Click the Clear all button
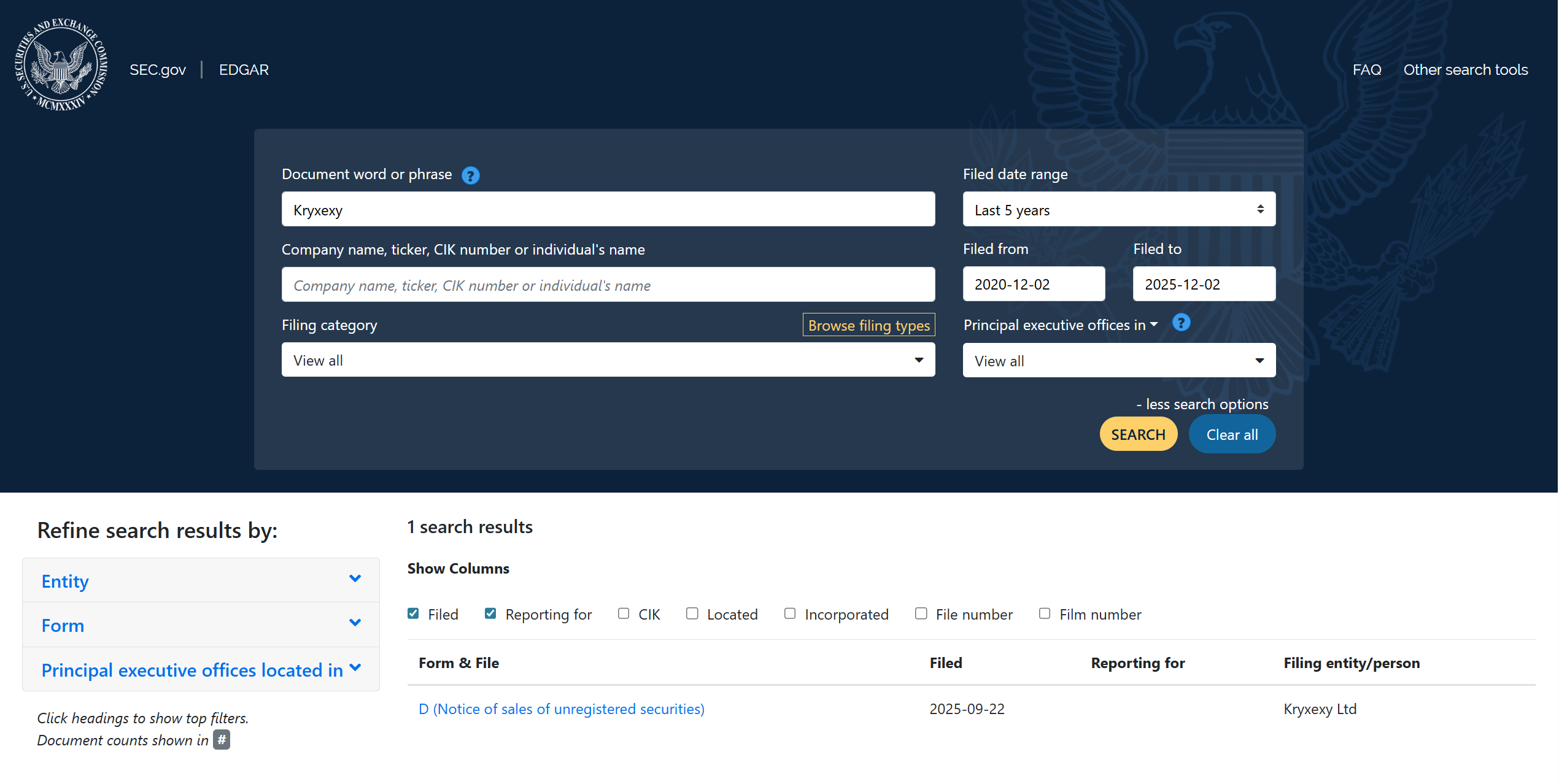This screenshot has height=784, width=1559. pos(1232,434)
